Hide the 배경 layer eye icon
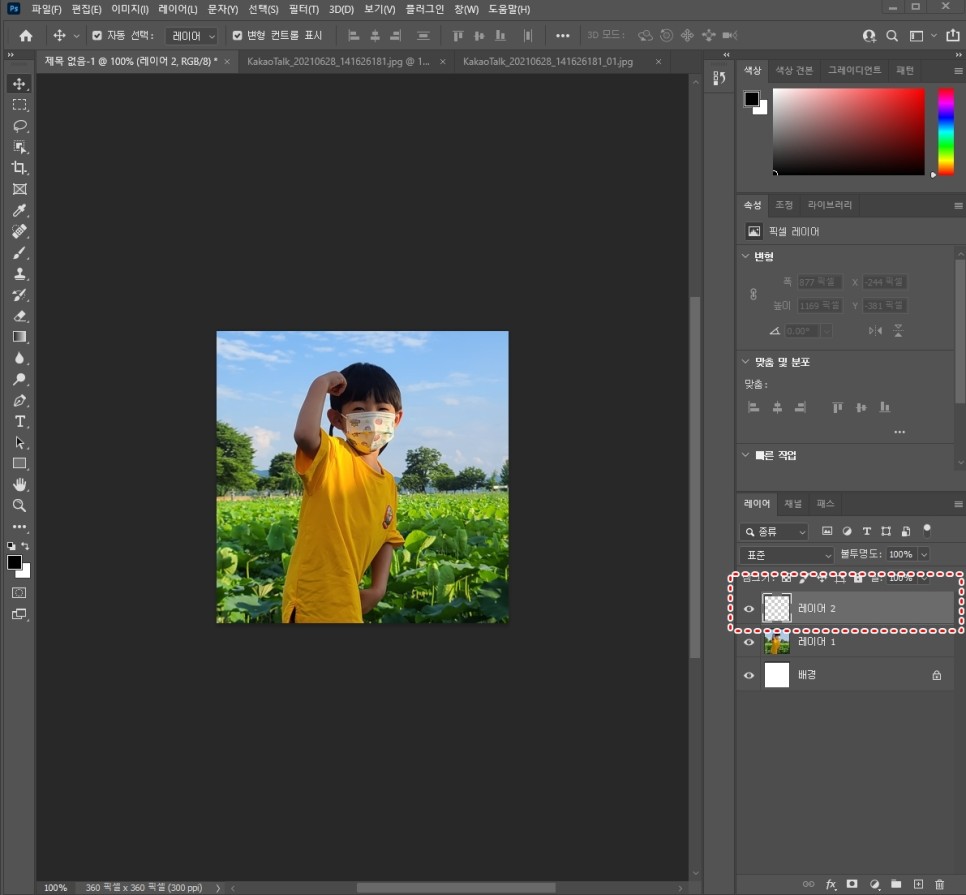Viewport: 966px width, 895px height. coord(749,675)
